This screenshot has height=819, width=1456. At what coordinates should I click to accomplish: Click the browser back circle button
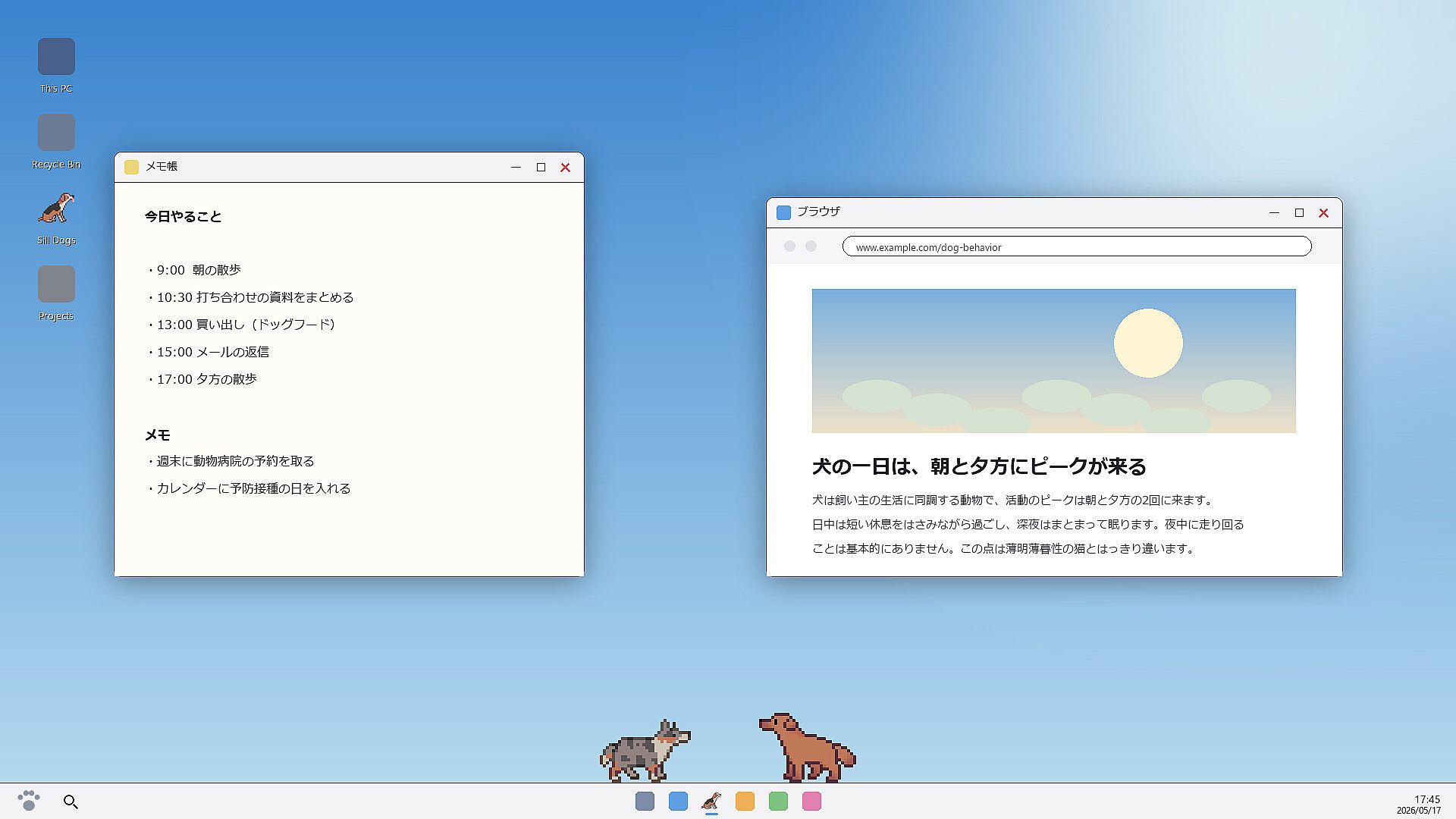click(x=789, y=246)
